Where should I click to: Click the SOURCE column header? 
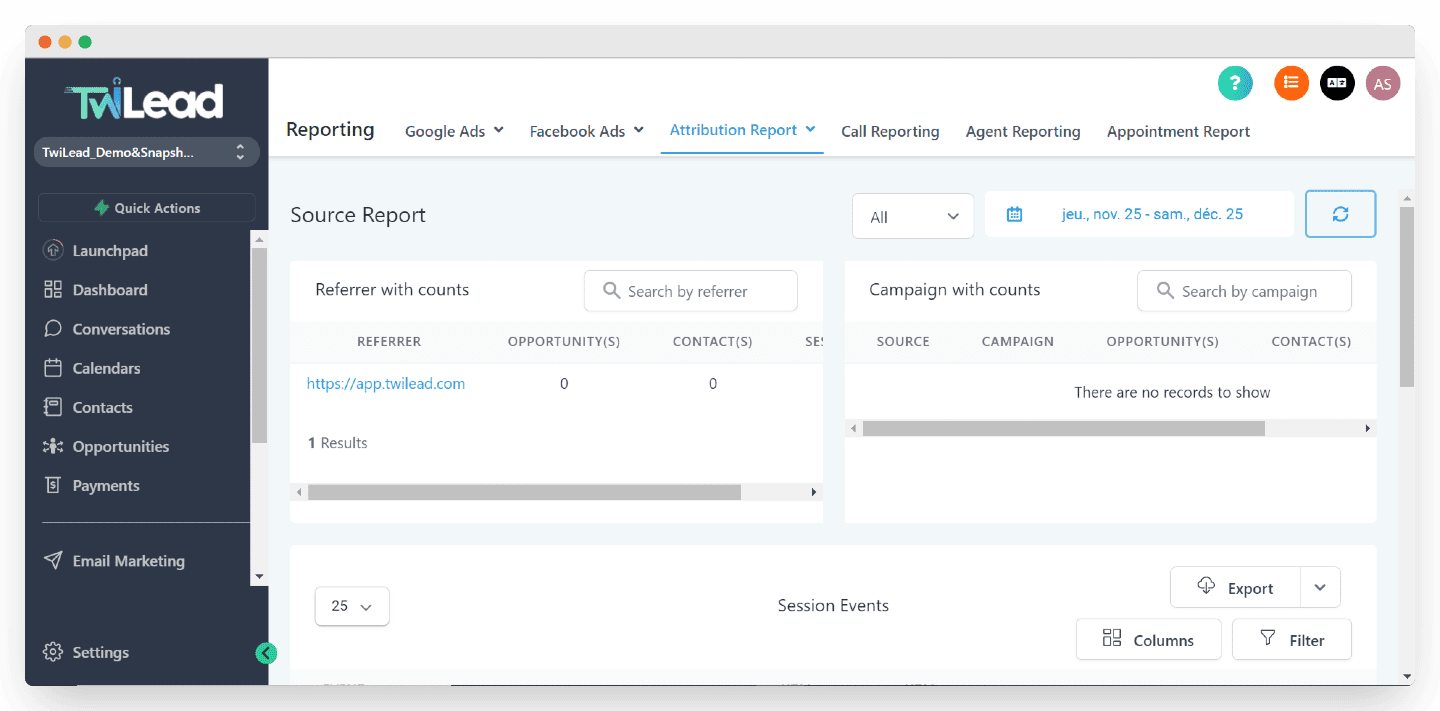click(903, 341)
